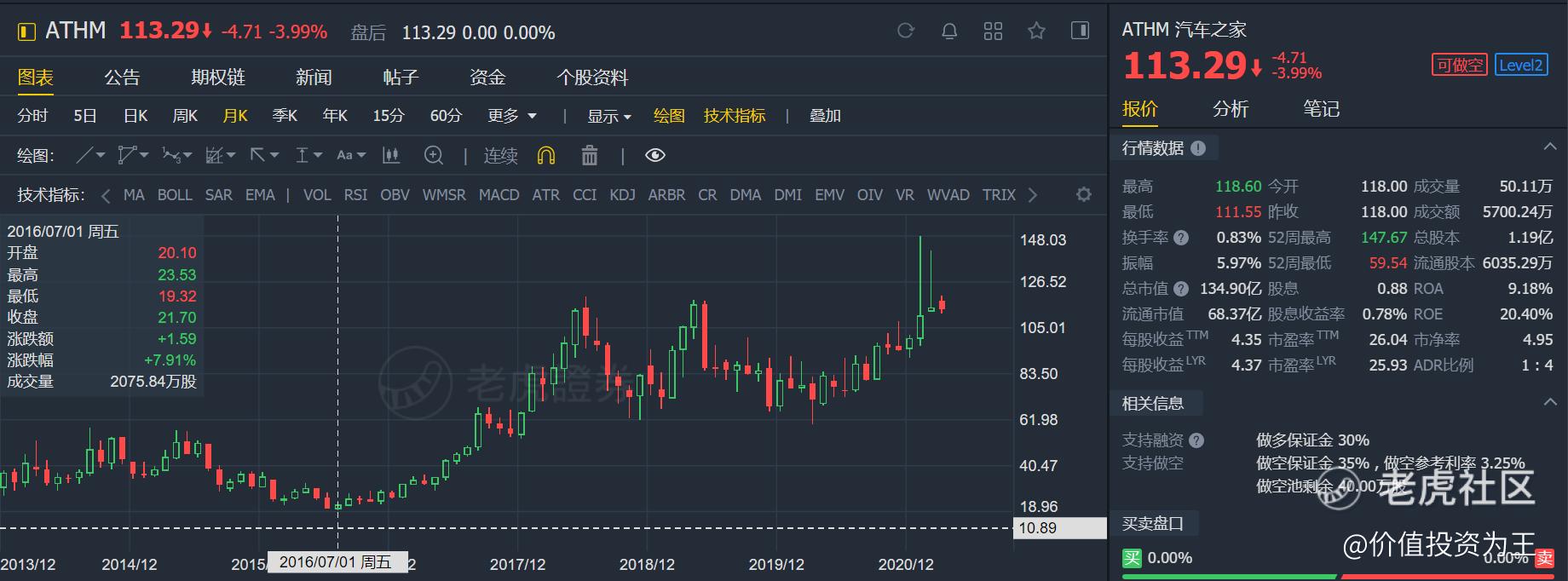Screen dimensions: 1568x581
Task: Switch to 日K daily candlesticks
Action: [x=135, y=116]
